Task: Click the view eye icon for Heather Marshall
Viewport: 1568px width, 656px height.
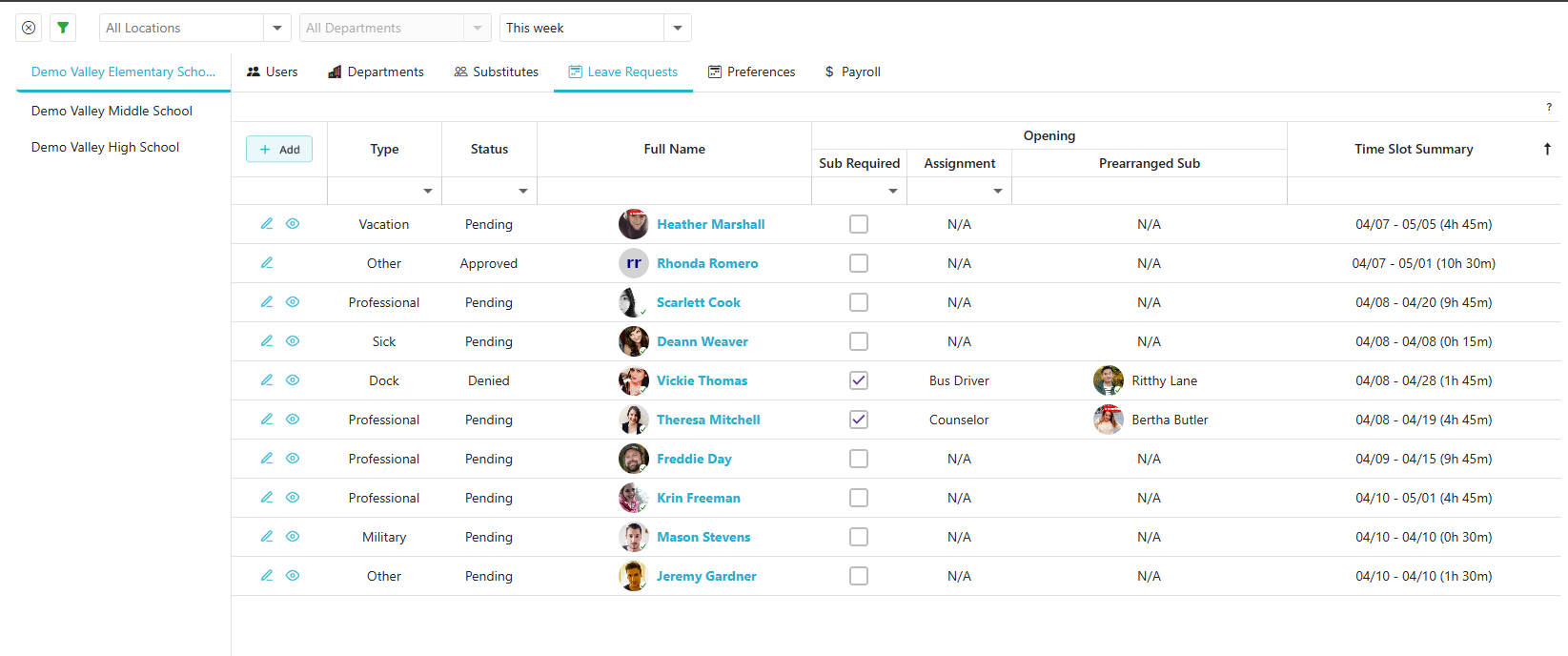Action: (293, 224)
